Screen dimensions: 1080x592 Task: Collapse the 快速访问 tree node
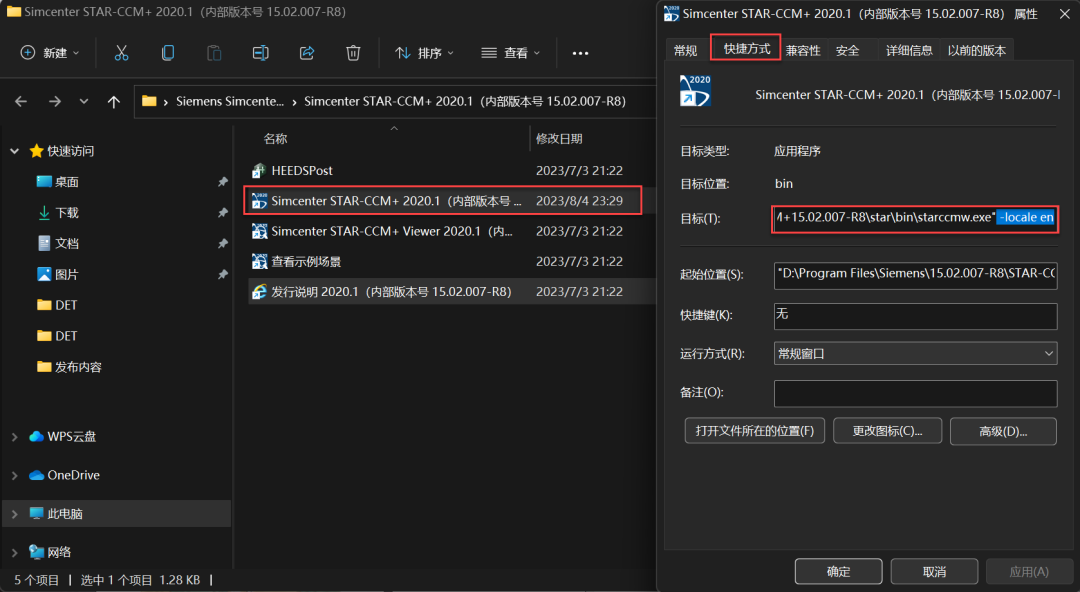pyautogui.click(x=14, y=151)
